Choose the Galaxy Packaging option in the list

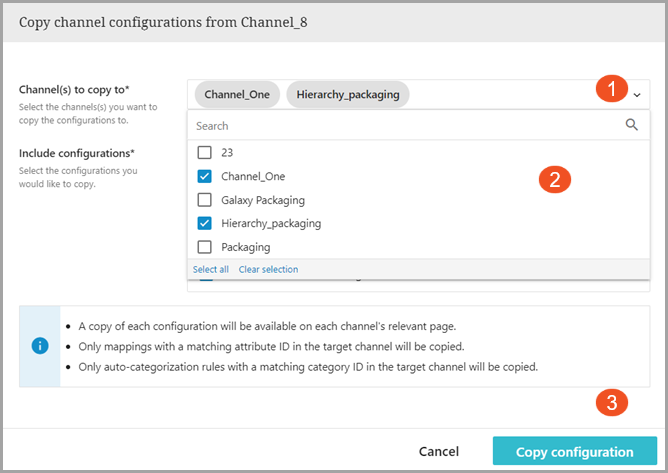tap(263, 200)
